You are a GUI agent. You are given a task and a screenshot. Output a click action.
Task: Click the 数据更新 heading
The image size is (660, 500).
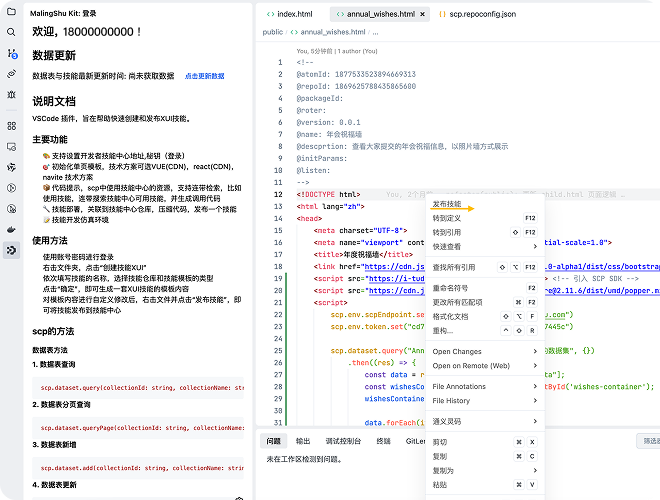point(54,55)
